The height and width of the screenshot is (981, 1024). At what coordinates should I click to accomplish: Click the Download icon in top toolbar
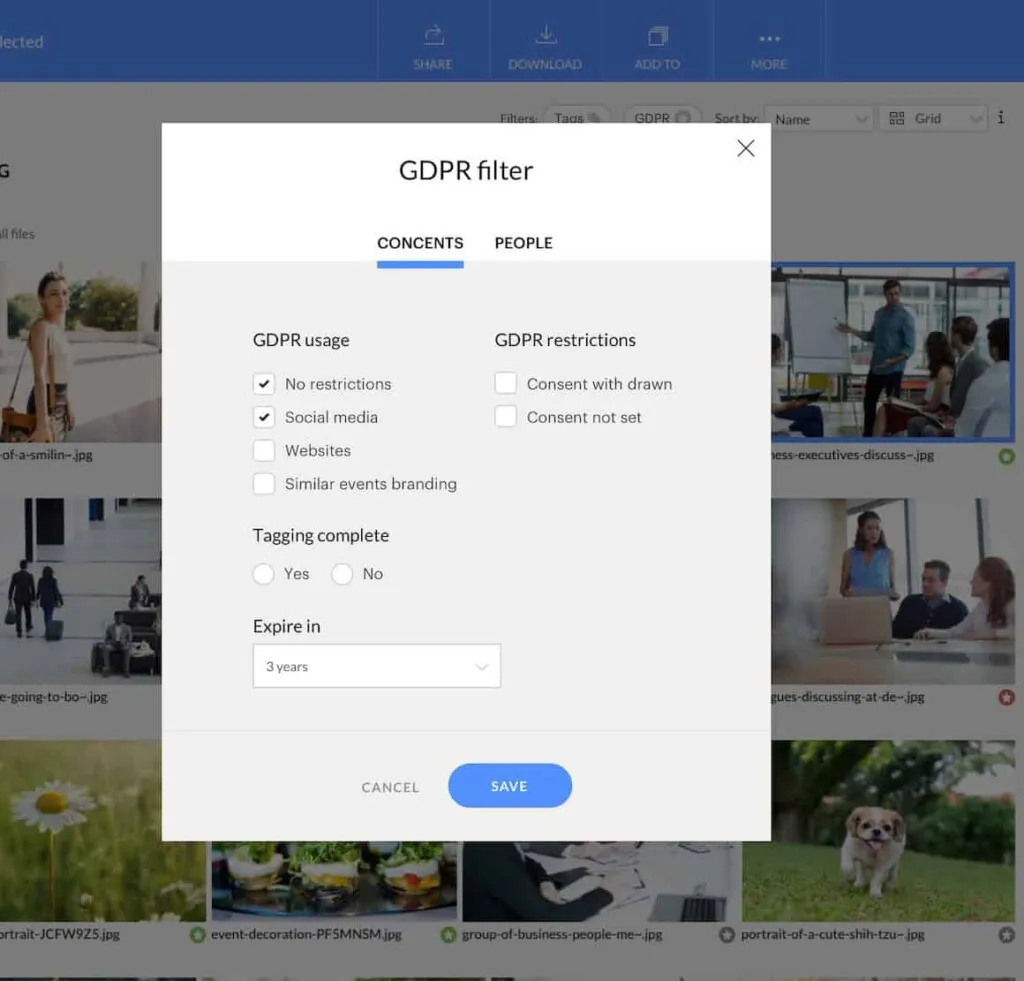tap(546, 35)
